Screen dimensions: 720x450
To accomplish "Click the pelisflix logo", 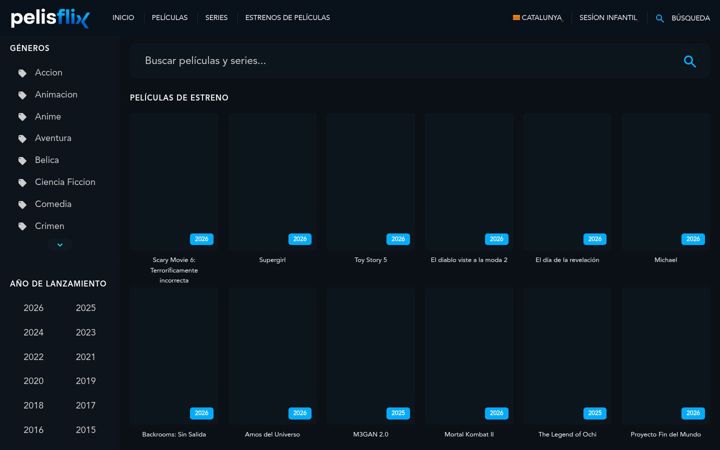I will [50, 18].
